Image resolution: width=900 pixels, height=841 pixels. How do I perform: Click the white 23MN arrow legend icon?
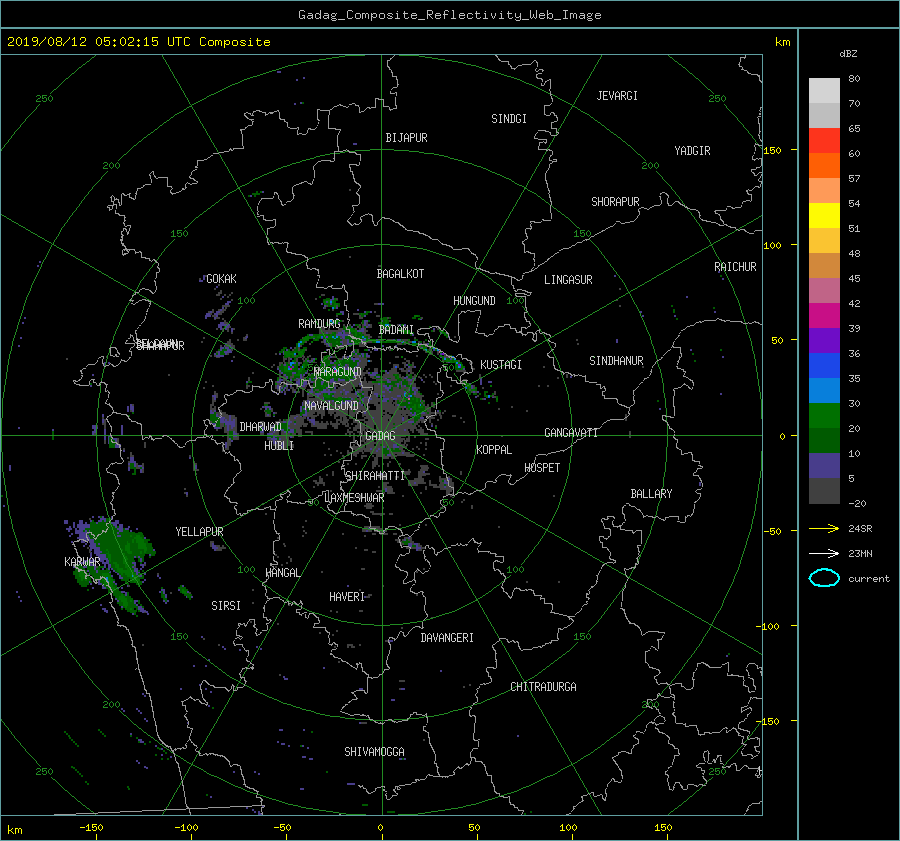[x=824, y=553]
